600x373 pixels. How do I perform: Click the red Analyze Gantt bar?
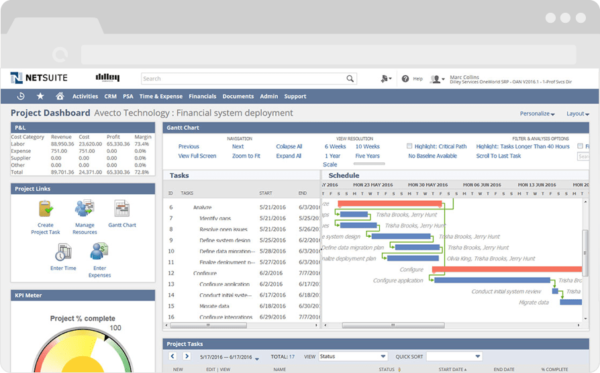pos(390,204)
